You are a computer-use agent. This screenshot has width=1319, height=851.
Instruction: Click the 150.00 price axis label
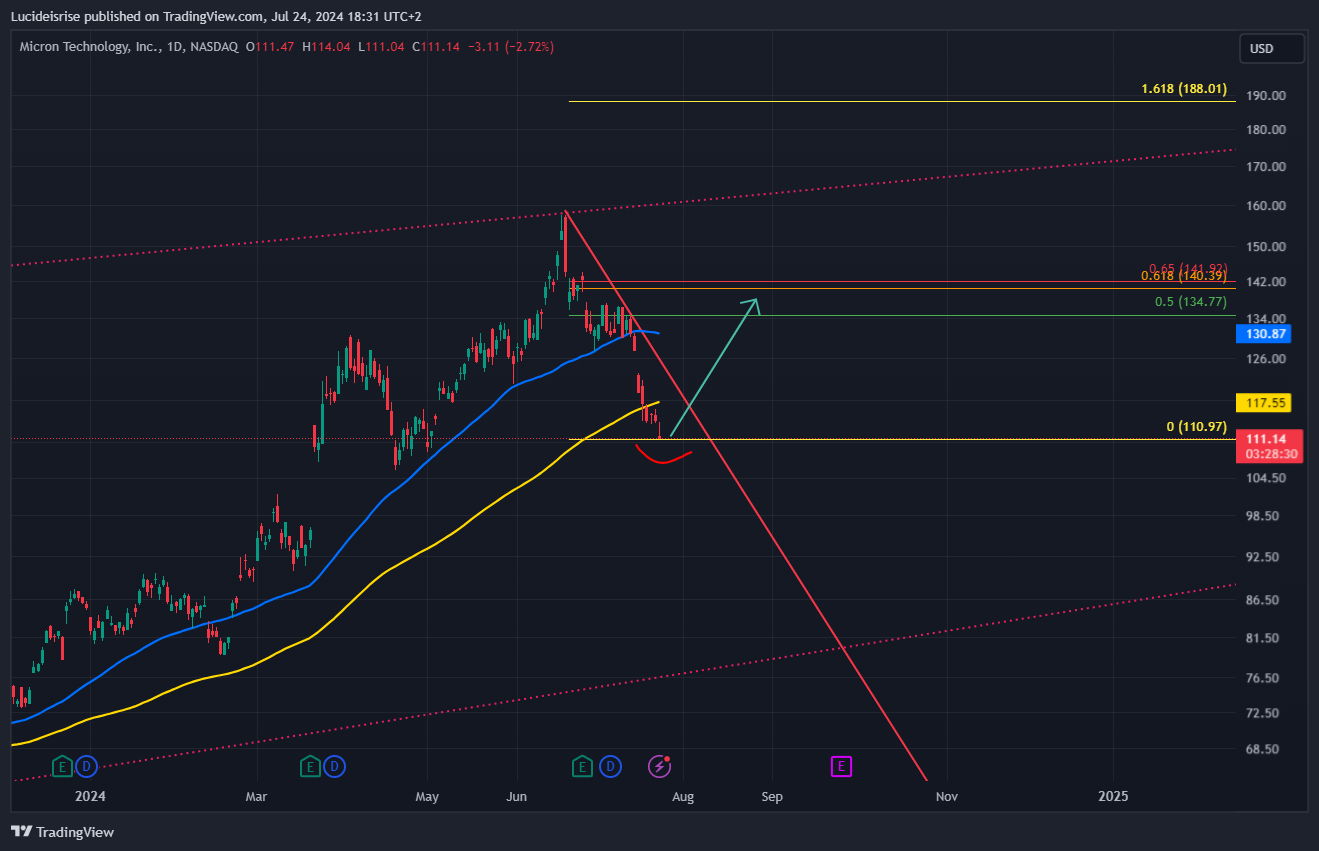(x=1265, y=246)
